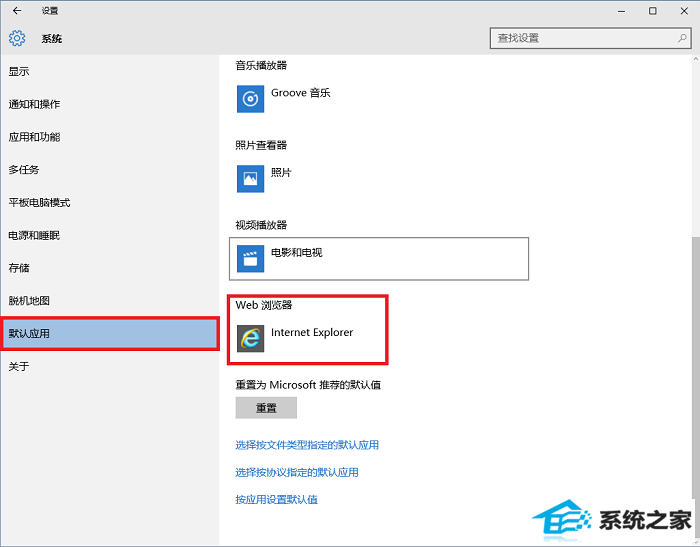The image size is (700, 547).
Task: Change default photo viewer 照片
Action: pos(379,179)
